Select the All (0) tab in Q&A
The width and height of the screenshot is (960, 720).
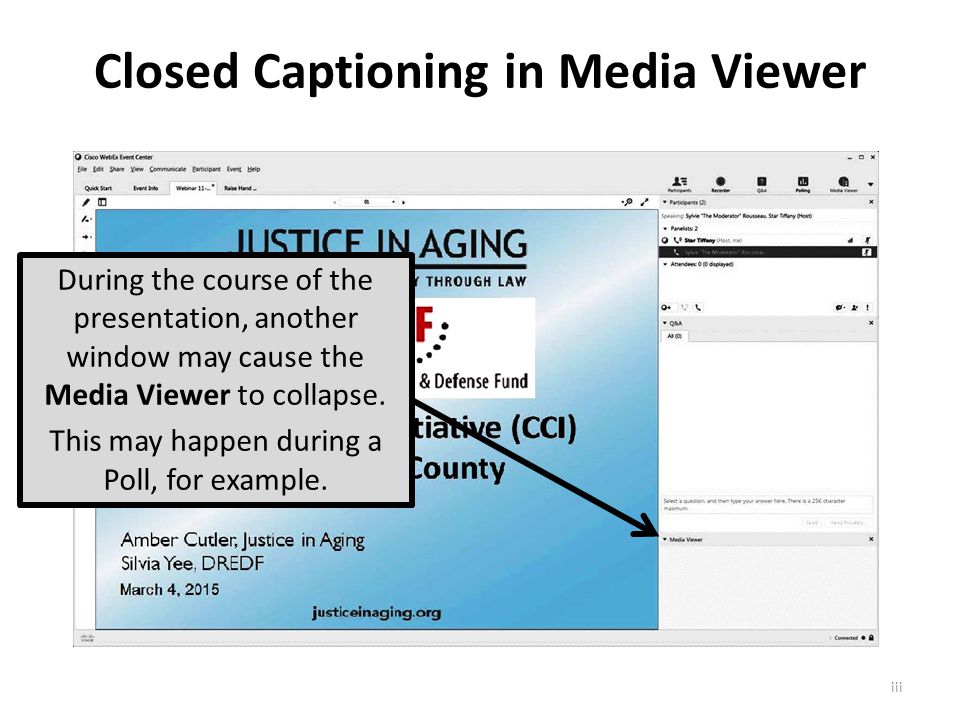click(674, 336)
